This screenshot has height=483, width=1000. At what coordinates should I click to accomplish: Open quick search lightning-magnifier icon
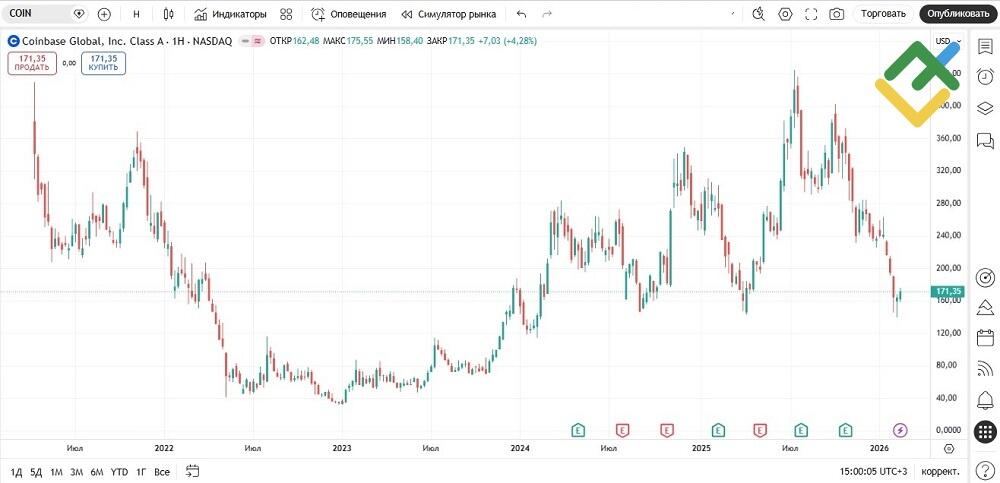click(758, 14)
